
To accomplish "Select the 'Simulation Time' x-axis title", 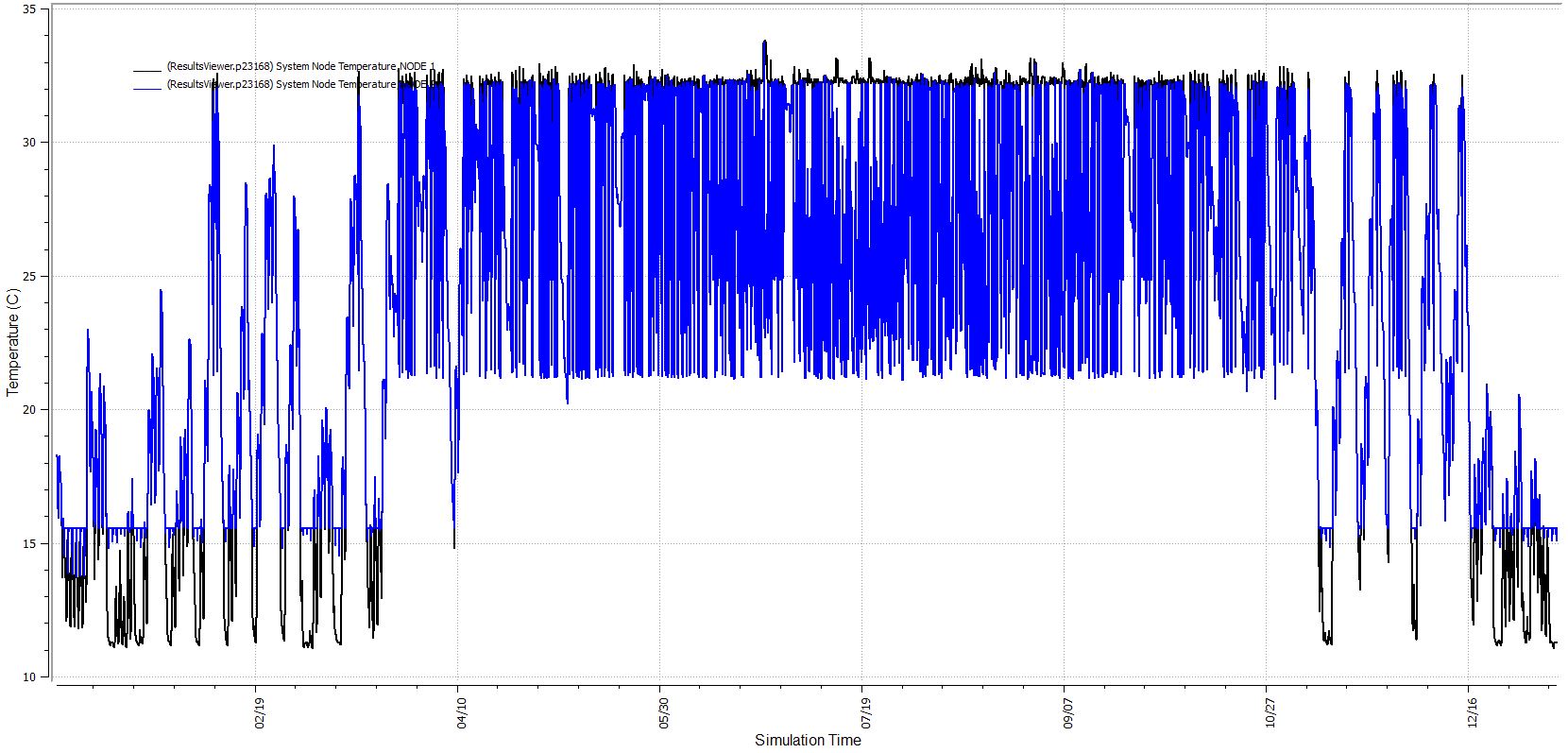I will [x=808, y=740].
